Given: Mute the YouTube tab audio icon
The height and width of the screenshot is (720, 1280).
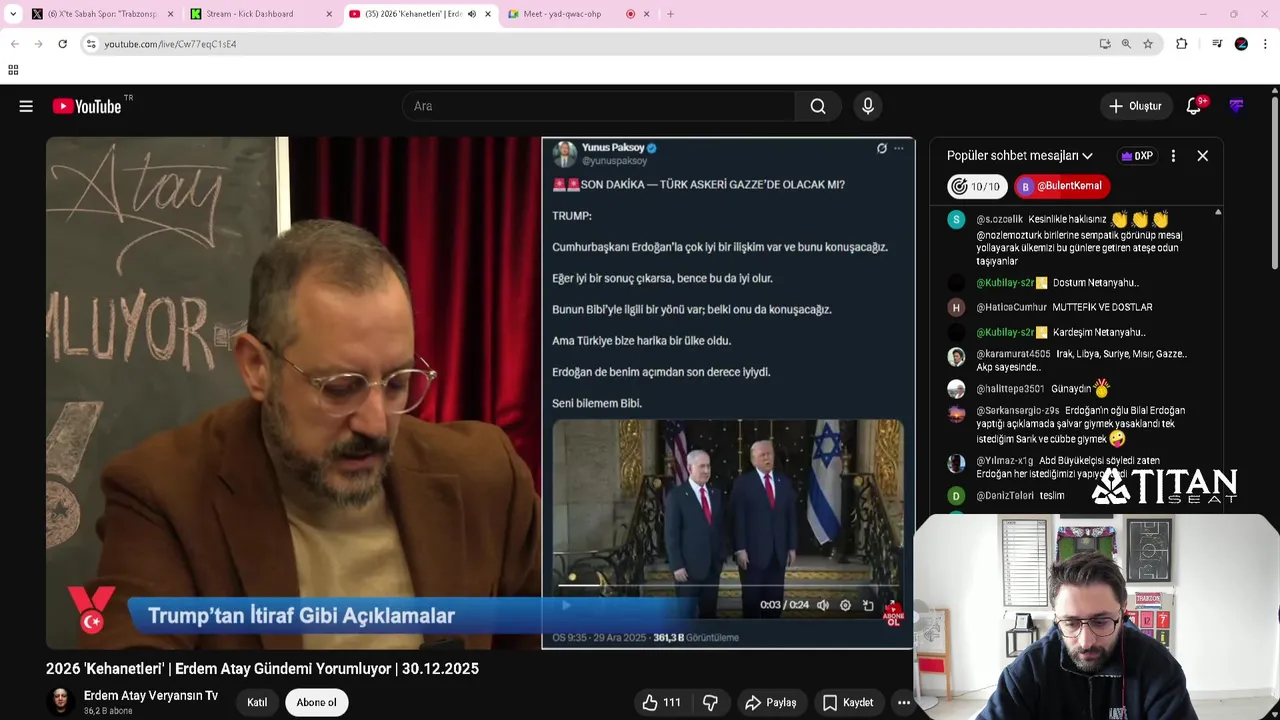Looking at the screenshot, I should click(472, 14).
